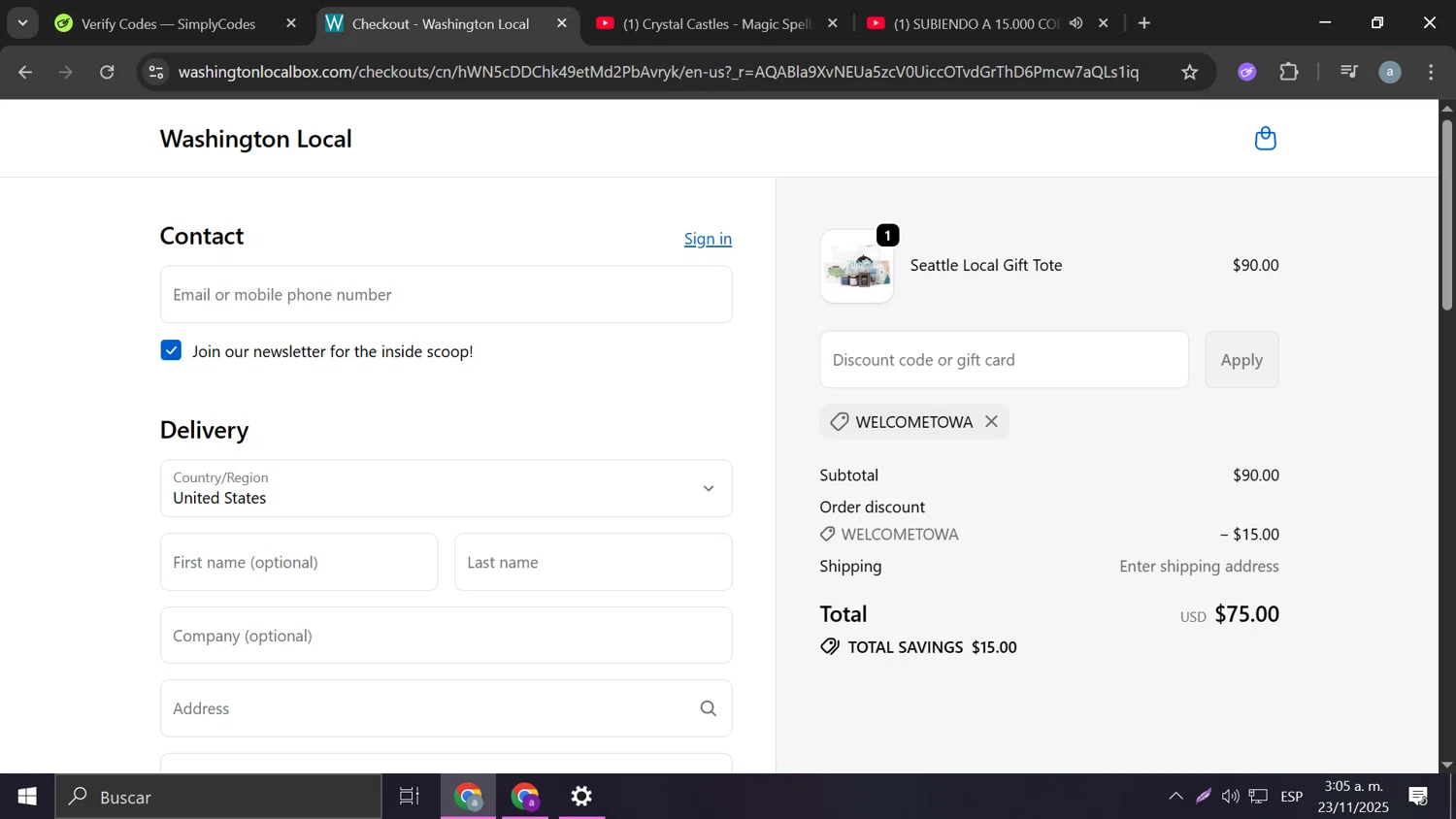Focus the Company optional field

(447, 636)
